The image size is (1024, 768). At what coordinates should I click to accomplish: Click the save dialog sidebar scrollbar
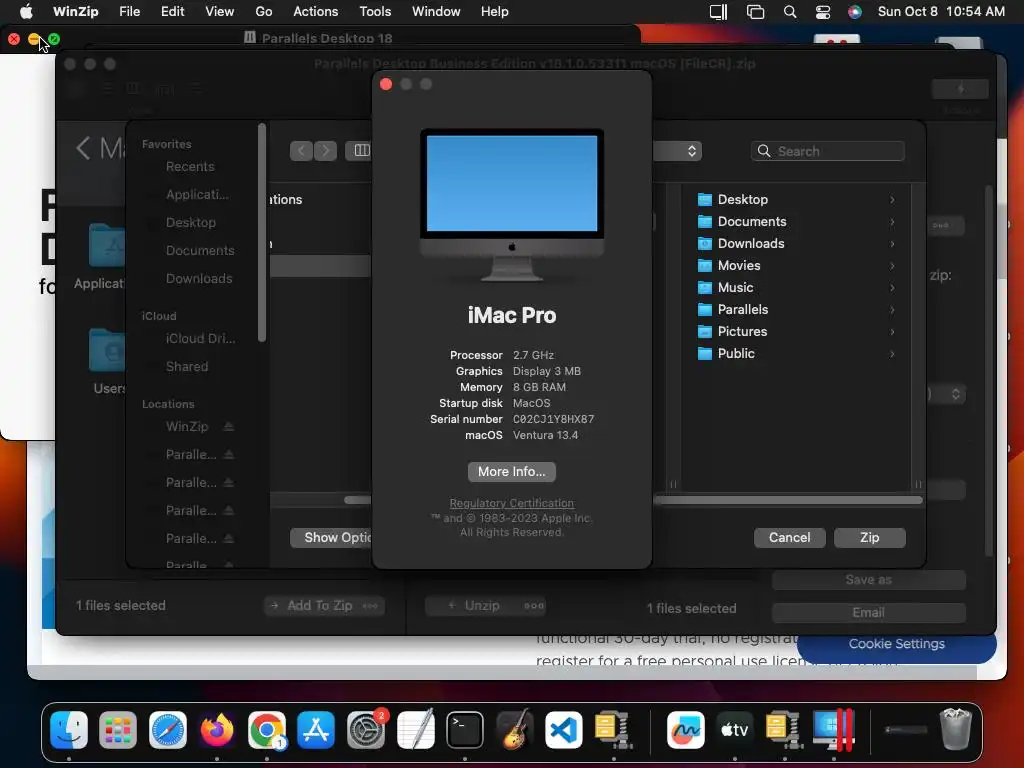[262, 232]
